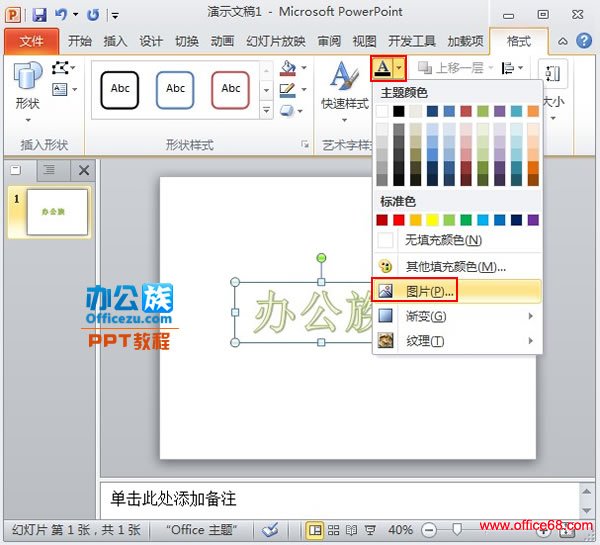Customize the Quick Access Toolbar dropdown

tap(115, 15)
